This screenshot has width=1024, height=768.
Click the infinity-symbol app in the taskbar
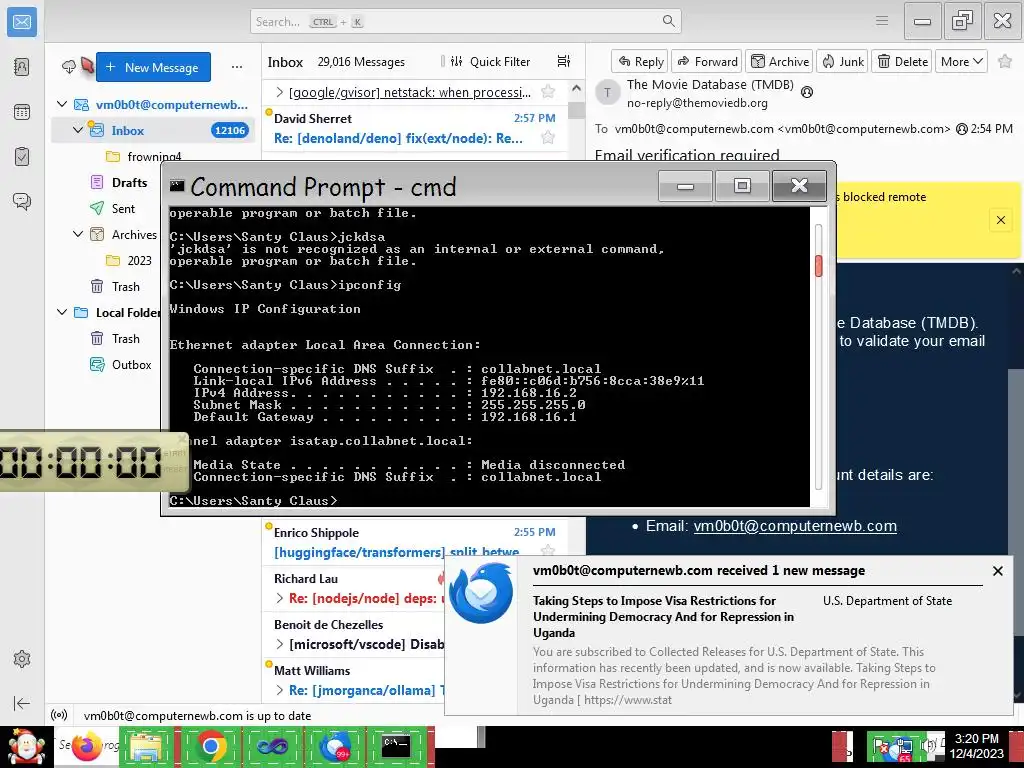(x=272, y=746)
